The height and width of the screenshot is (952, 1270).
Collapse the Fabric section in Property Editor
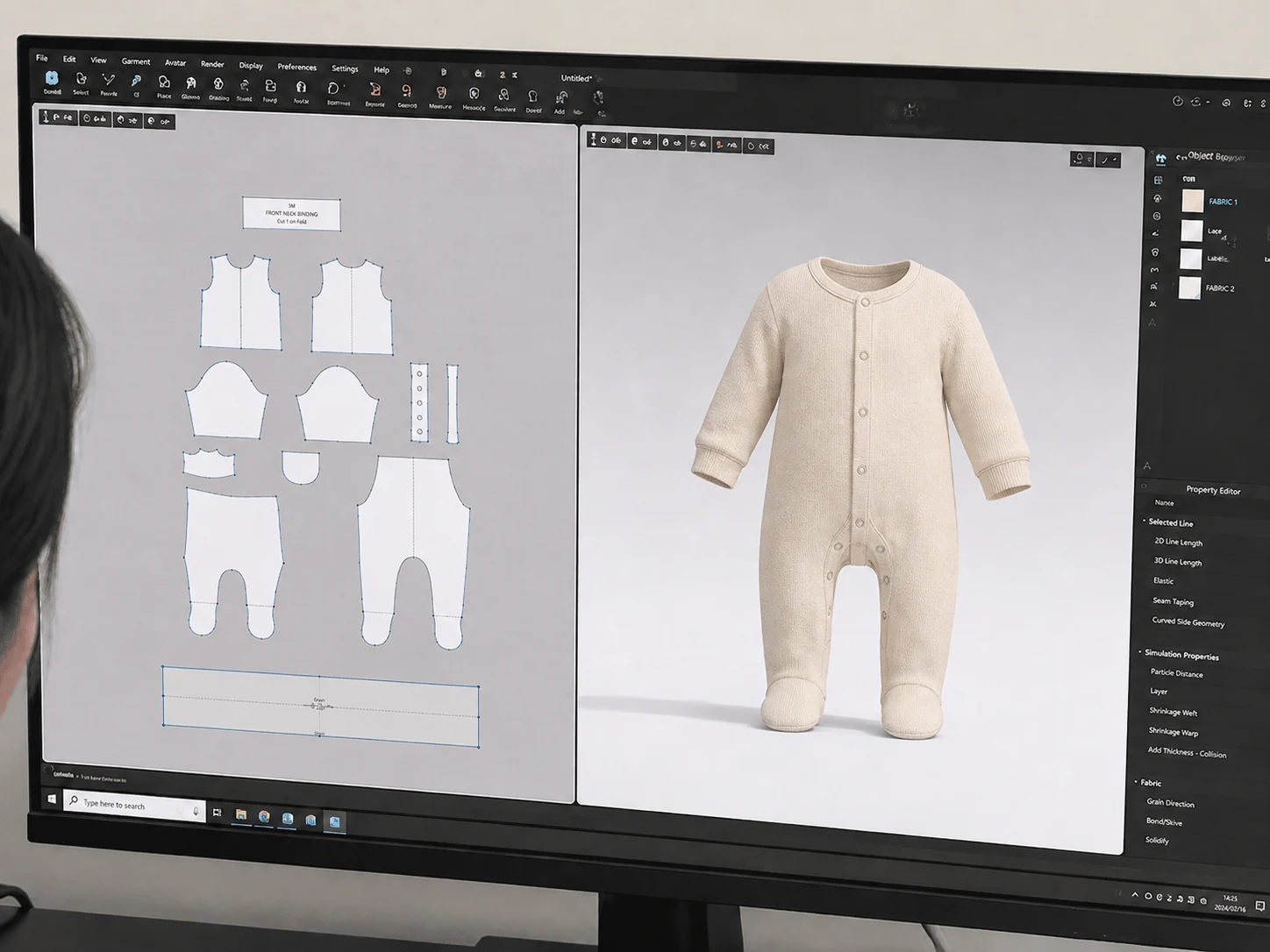pyautogui.click(x=1136, y=782)
